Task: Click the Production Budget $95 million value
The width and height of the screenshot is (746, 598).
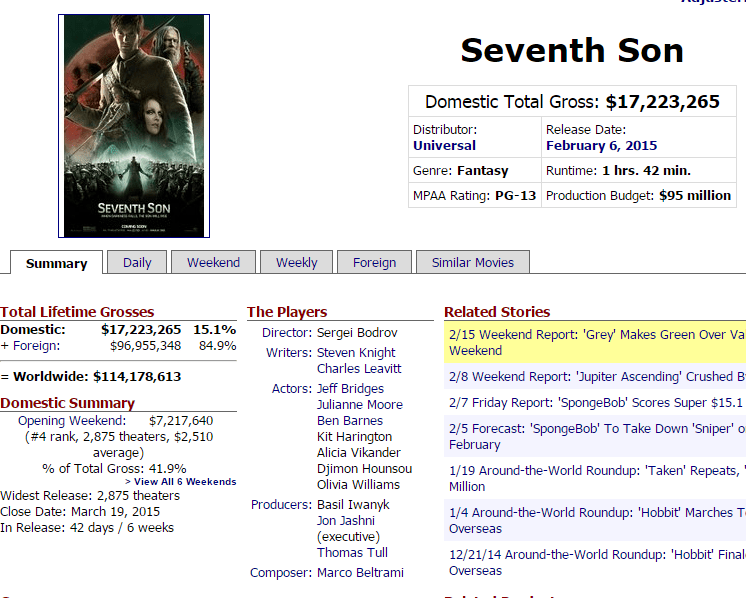Action: tap(695, 196)
